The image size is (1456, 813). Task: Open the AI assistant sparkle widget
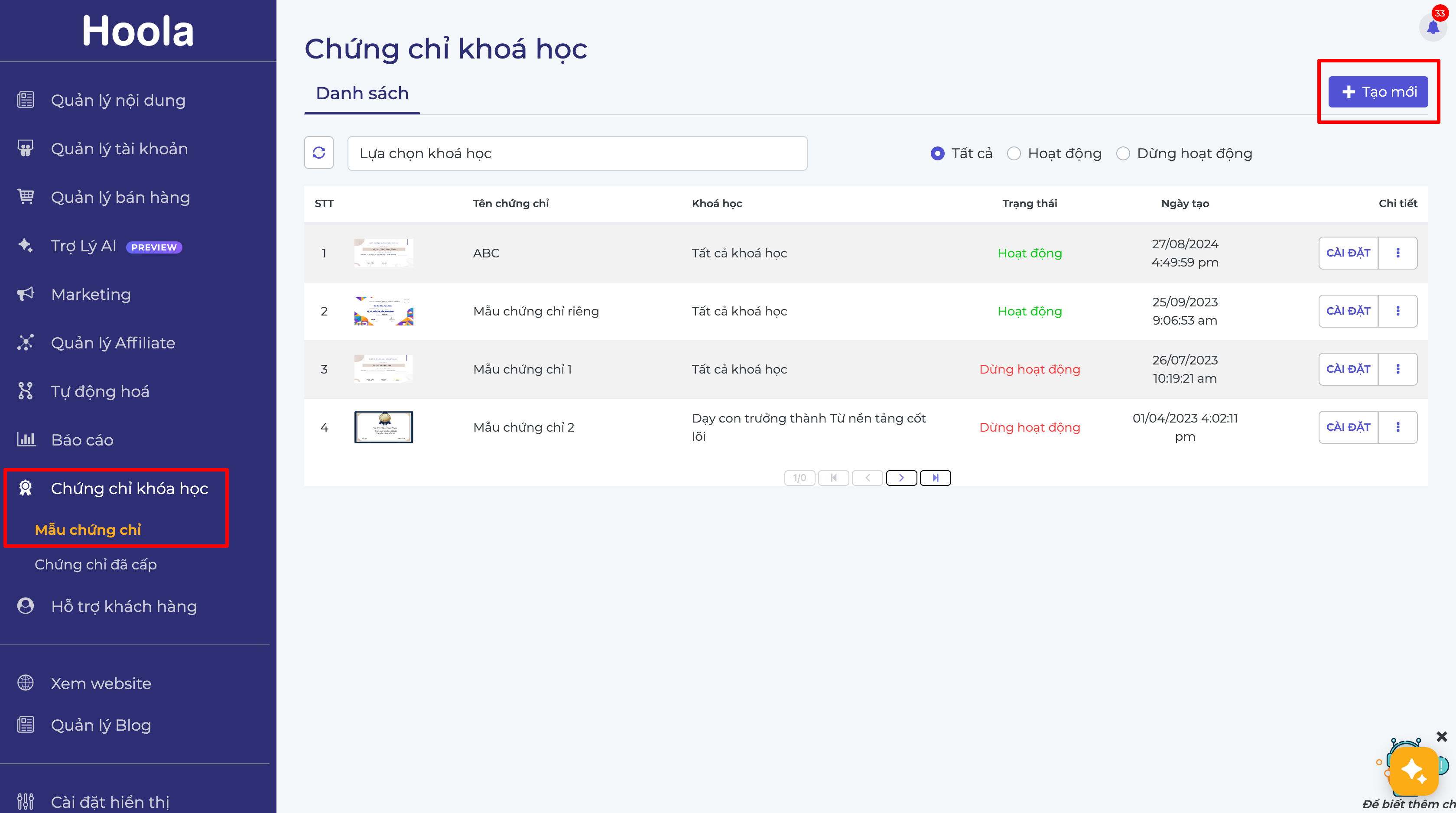point(1414,771)
